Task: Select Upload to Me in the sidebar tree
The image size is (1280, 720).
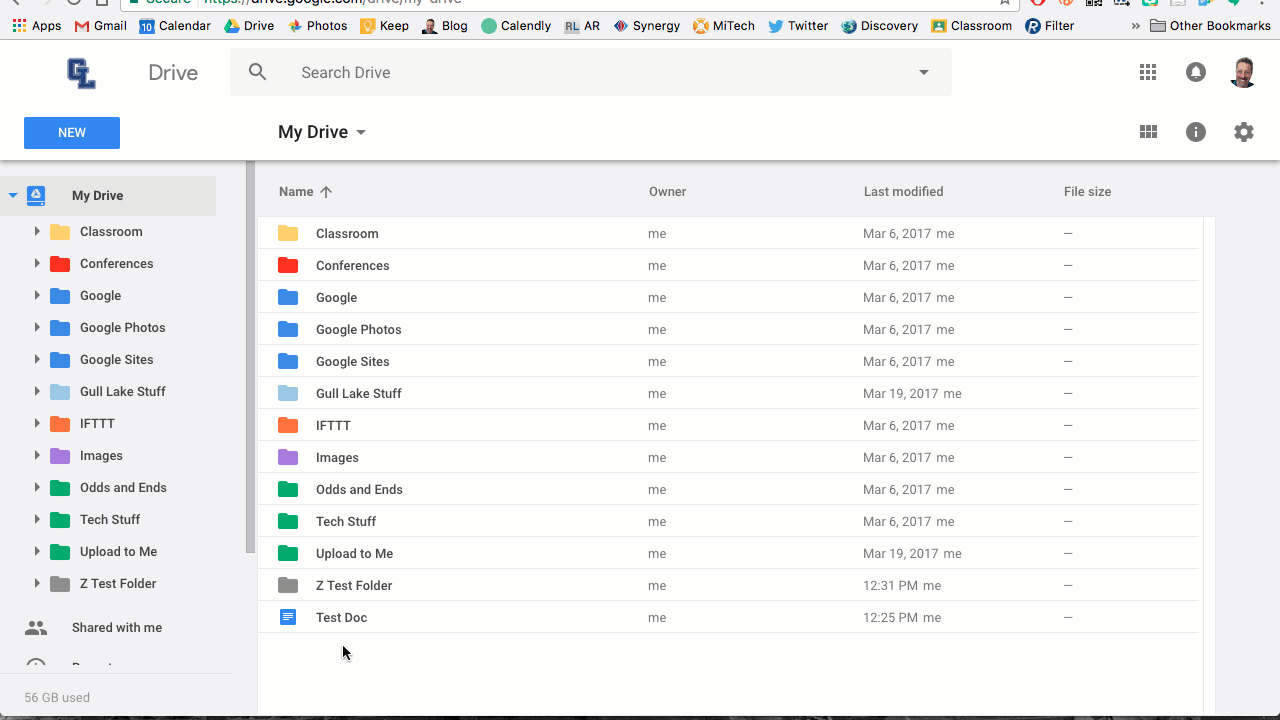Action: [118, 552]
